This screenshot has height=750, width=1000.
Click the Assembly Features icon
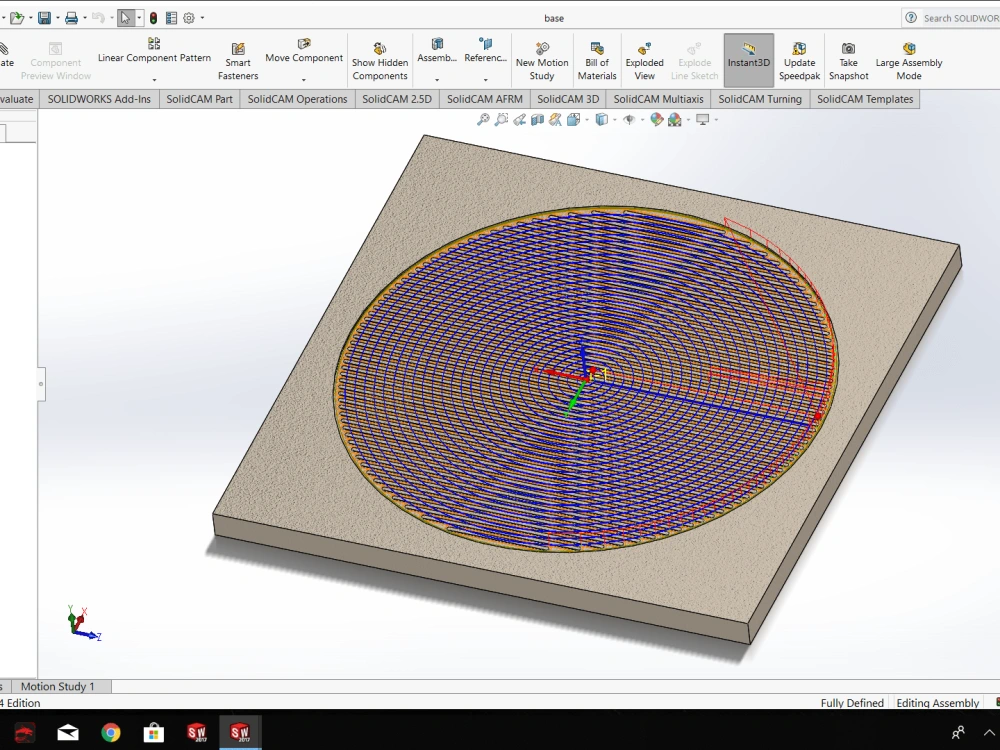click(x=437, y=43)
